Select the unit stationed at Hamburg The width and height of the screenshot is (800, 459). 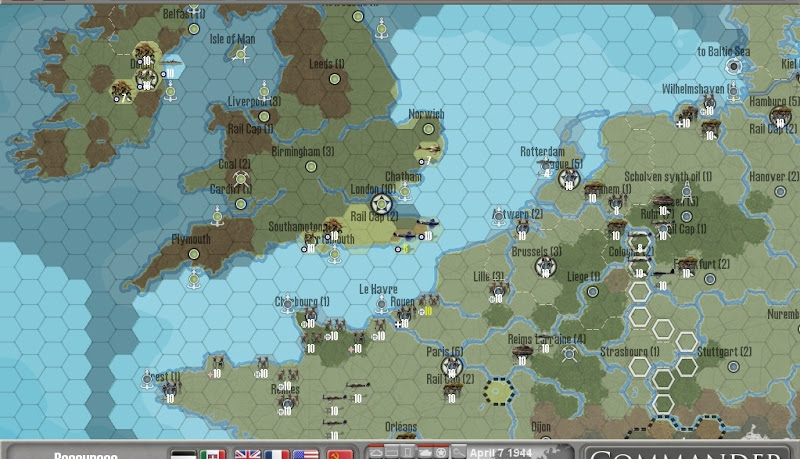[780, 116]
